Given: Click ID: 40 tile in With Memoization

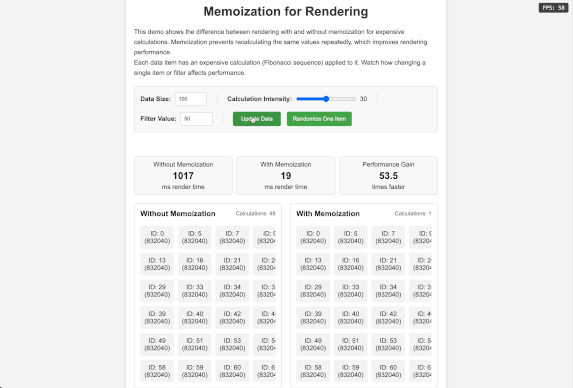Looking at the screenshot, I should (350, 317).
